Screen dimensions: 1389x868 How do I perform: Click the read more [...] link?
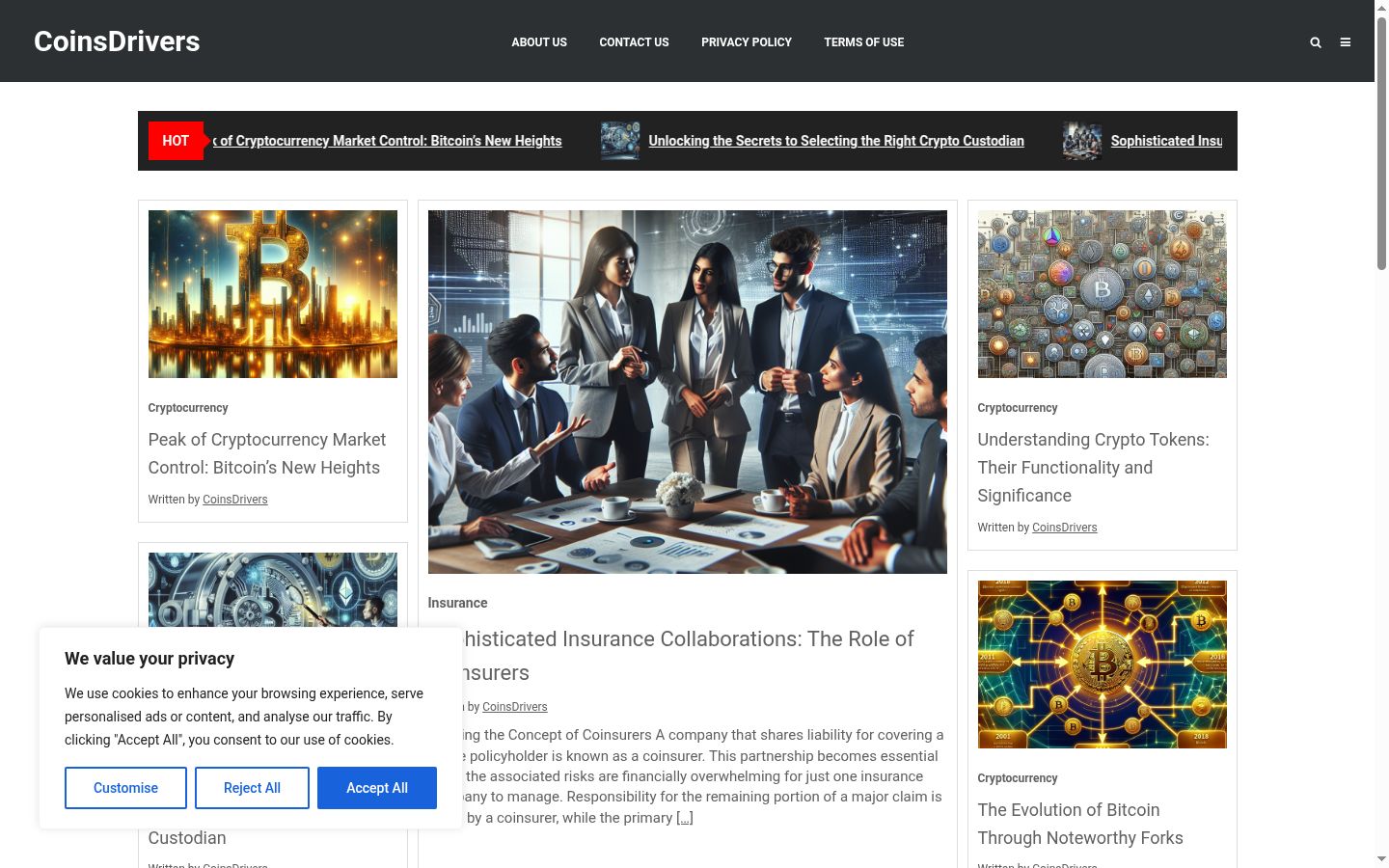[x=685, y=818]
